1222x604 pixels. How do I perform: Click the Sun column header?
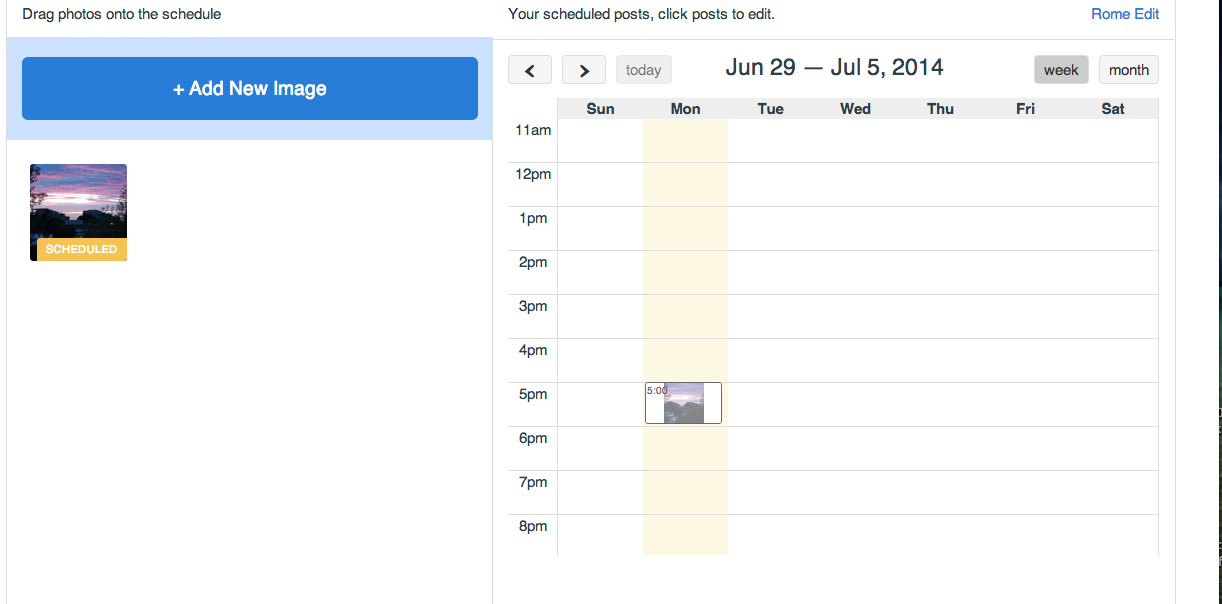[600, 109]
